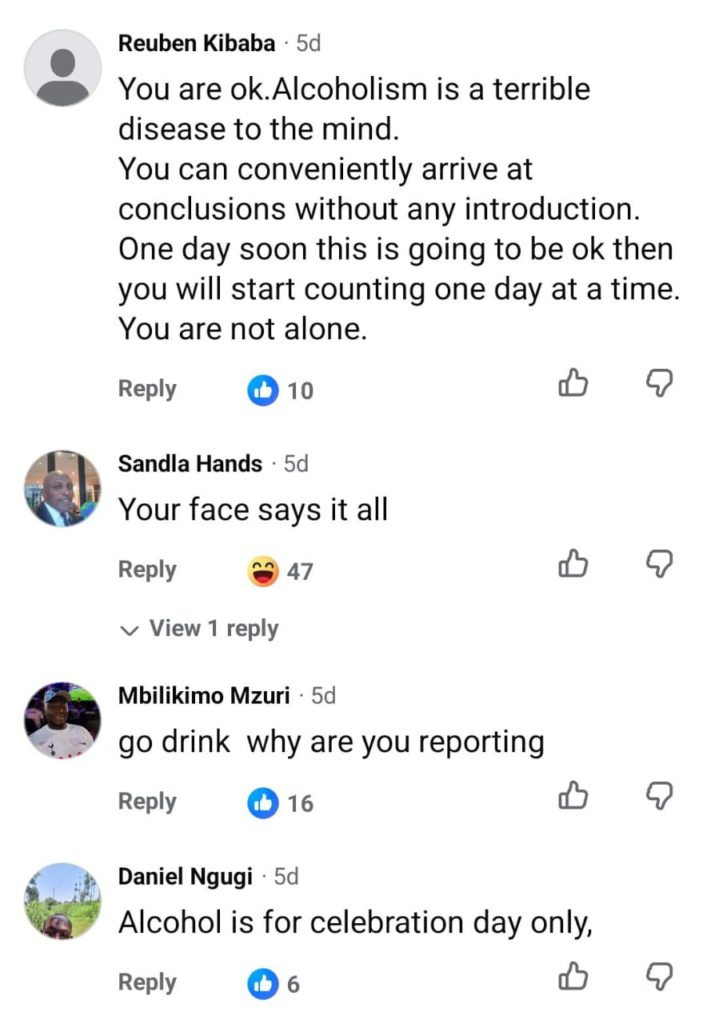Open the 10 likes reaction on Reuben's comment
This screenshot has width=707, height=1024.
pos(281,391)
